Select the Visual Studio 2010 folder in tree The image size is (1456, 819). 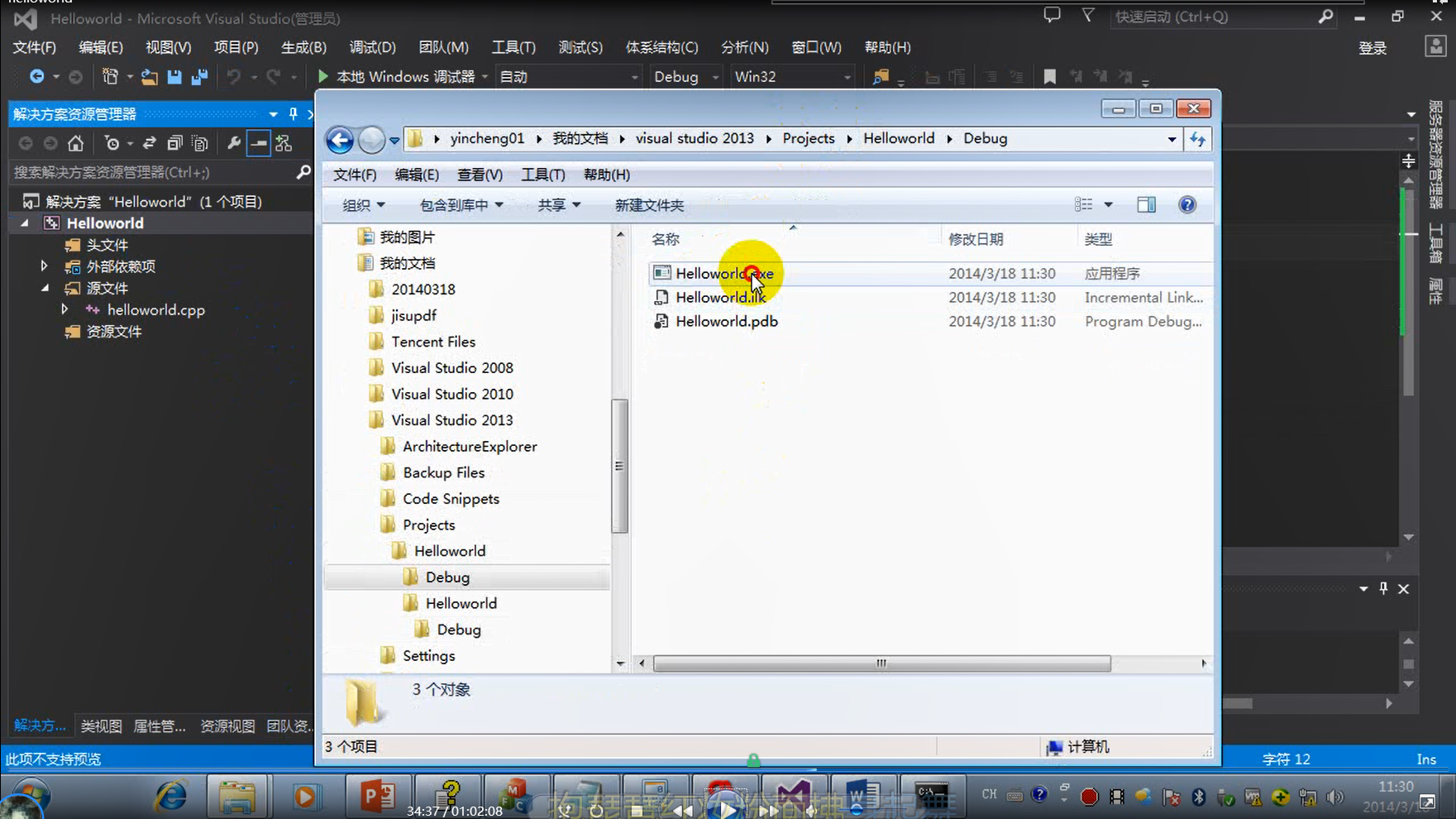pyautogui.click(x=451, y=394)
